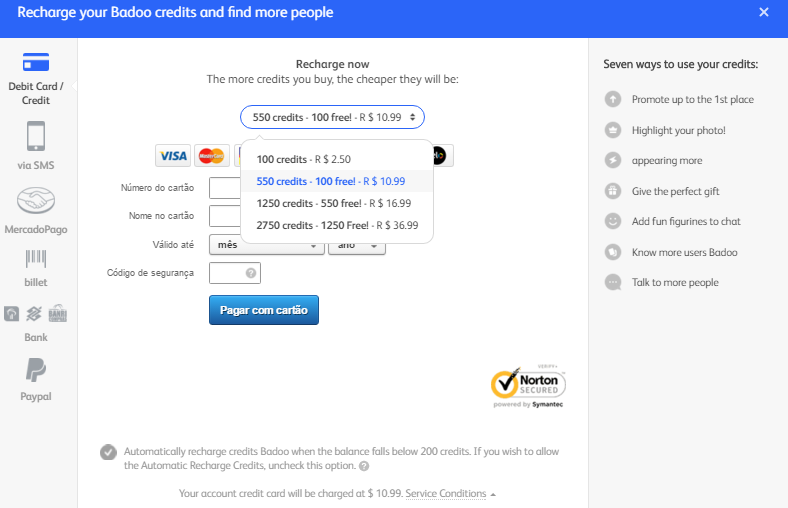Click 'appearing more' text

click(667, 161)
